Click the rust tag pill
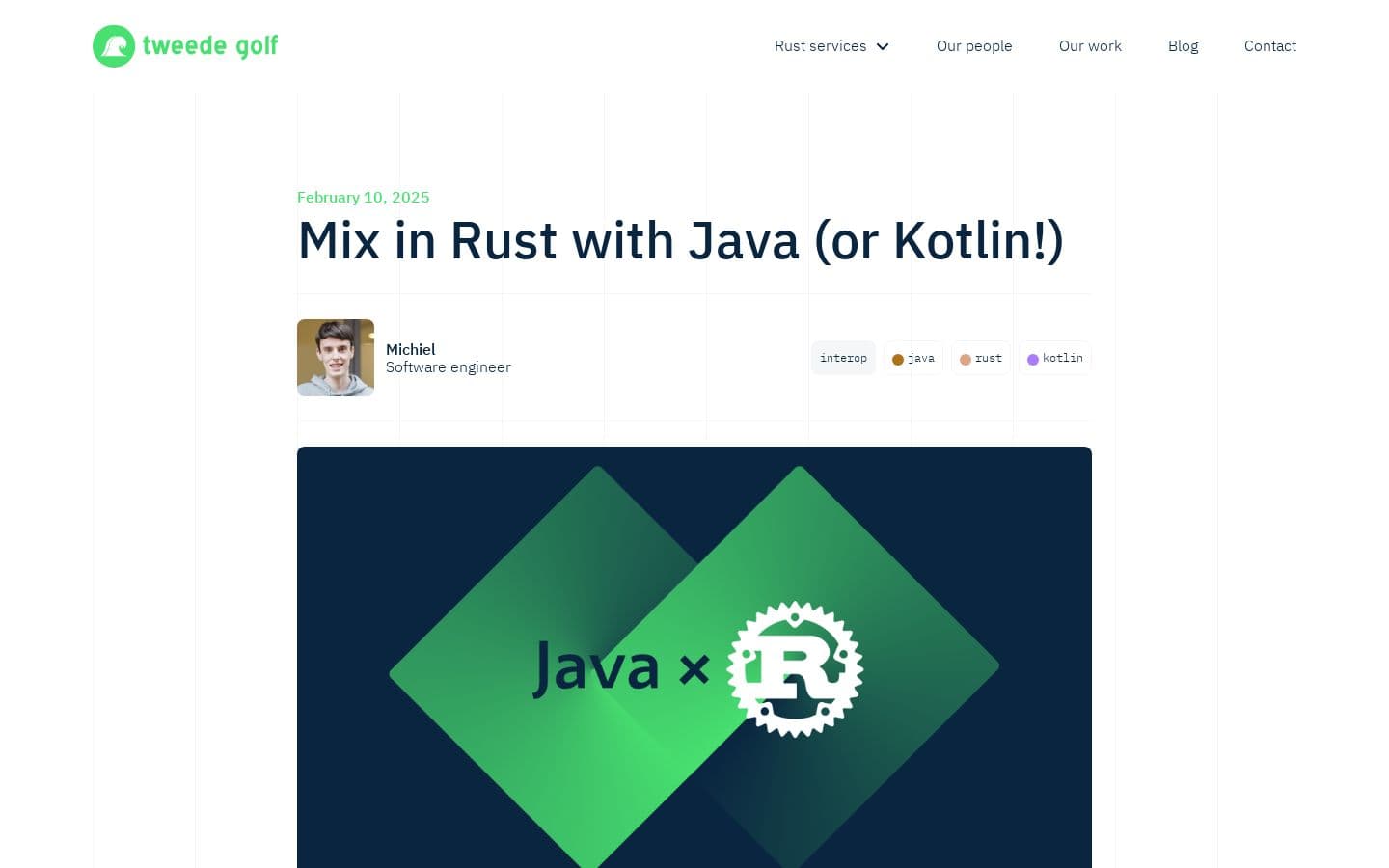This screenshot has width=1389, height=868. click(x=980, y=358)
